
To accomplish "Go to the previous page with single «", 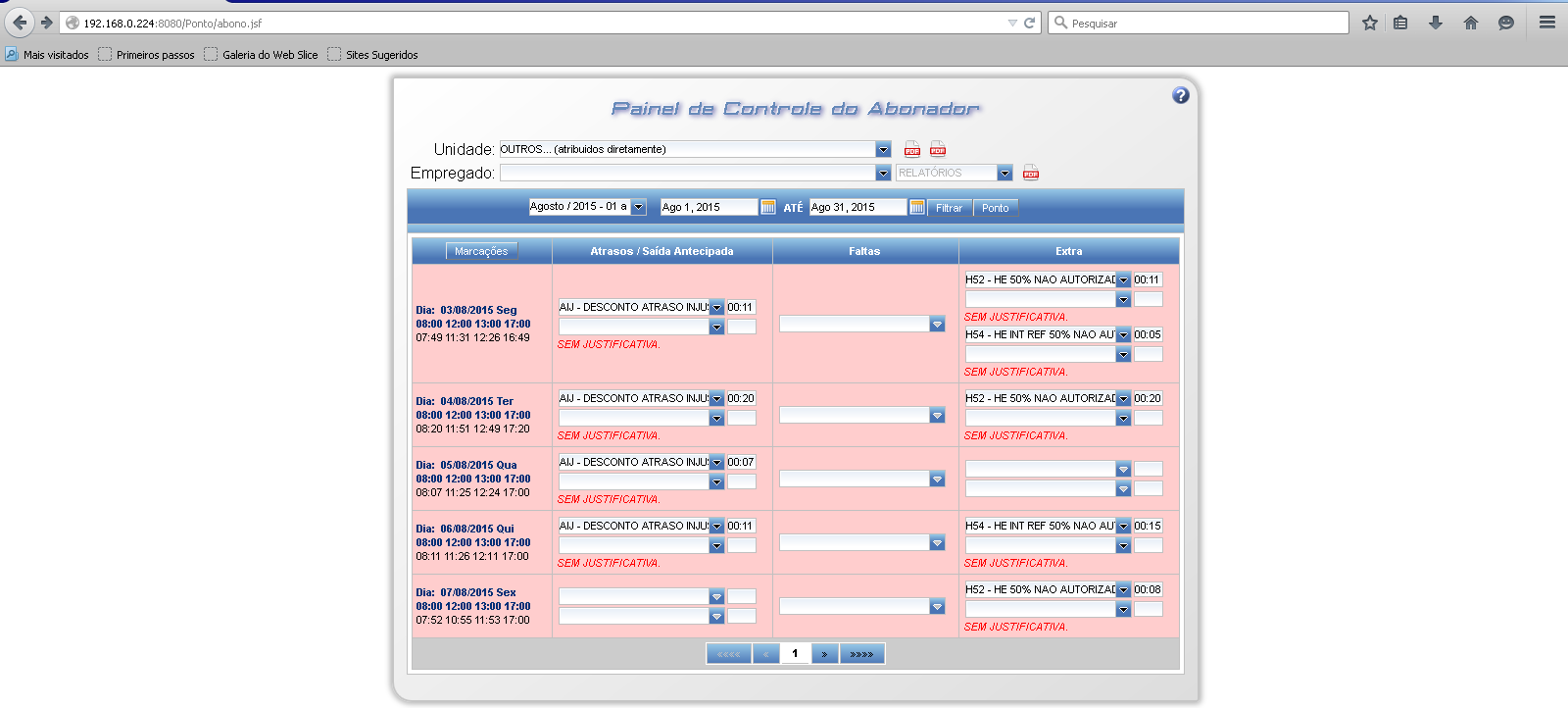I will [765, 654].
